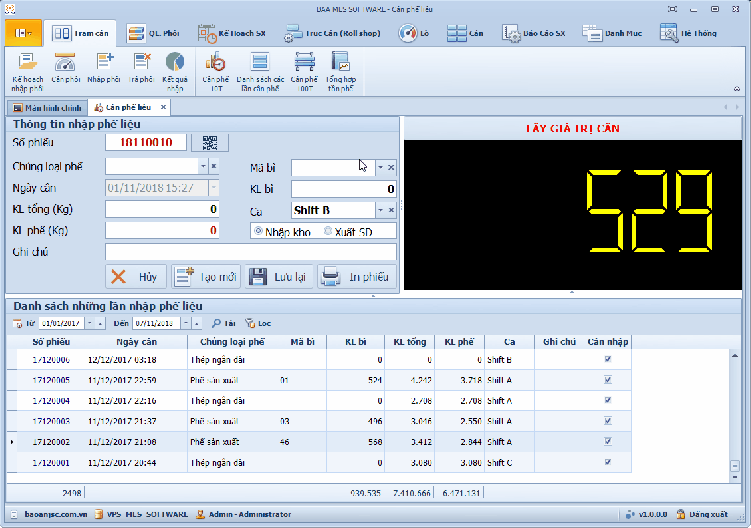This screenshot has width=751, height=528.
Task: Select the Xuất SD radio option
Action: [x=328, y=231]
